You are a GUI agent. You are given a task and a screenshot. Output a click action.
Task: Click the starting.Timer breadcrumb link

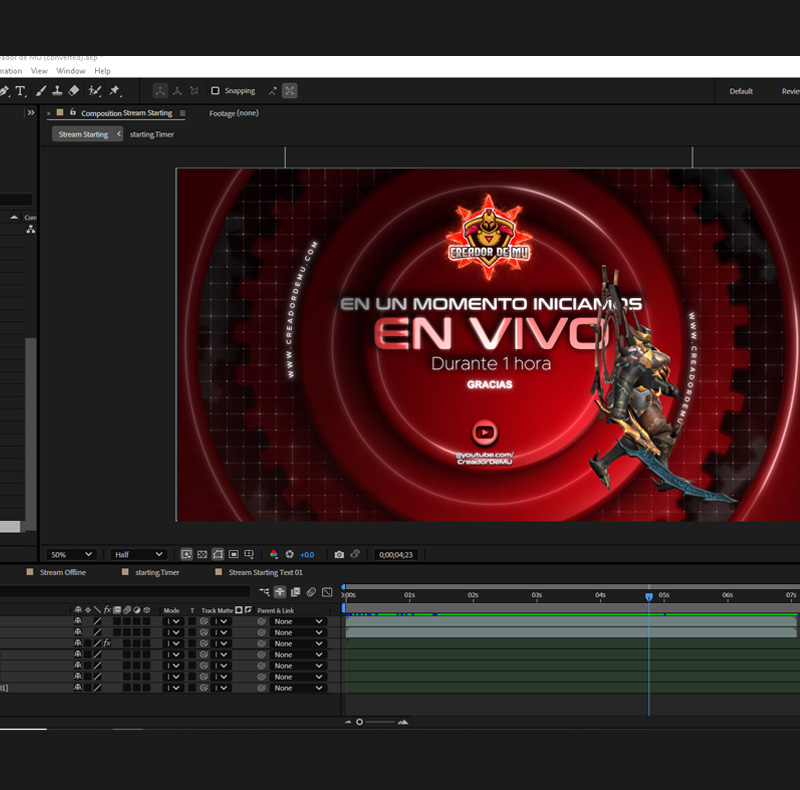[x=152, y=134]
